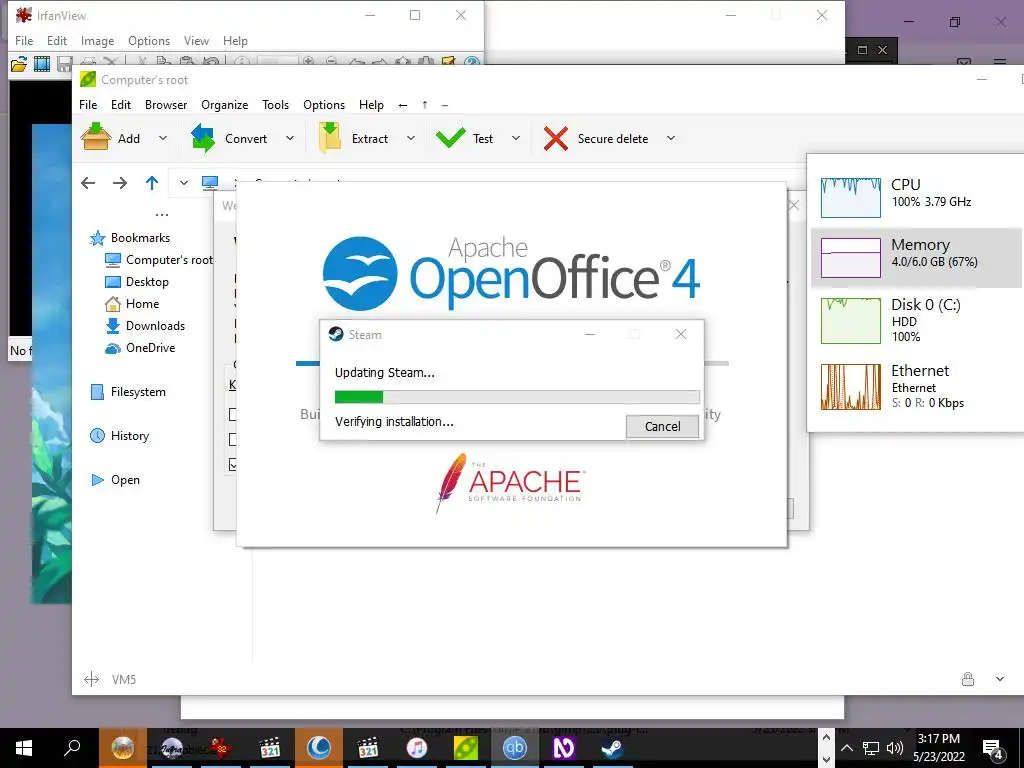This screenshot has height=768, width=1024.
Task: Expand the Add dropdown arrow
Action: click(x=163, y=138)
